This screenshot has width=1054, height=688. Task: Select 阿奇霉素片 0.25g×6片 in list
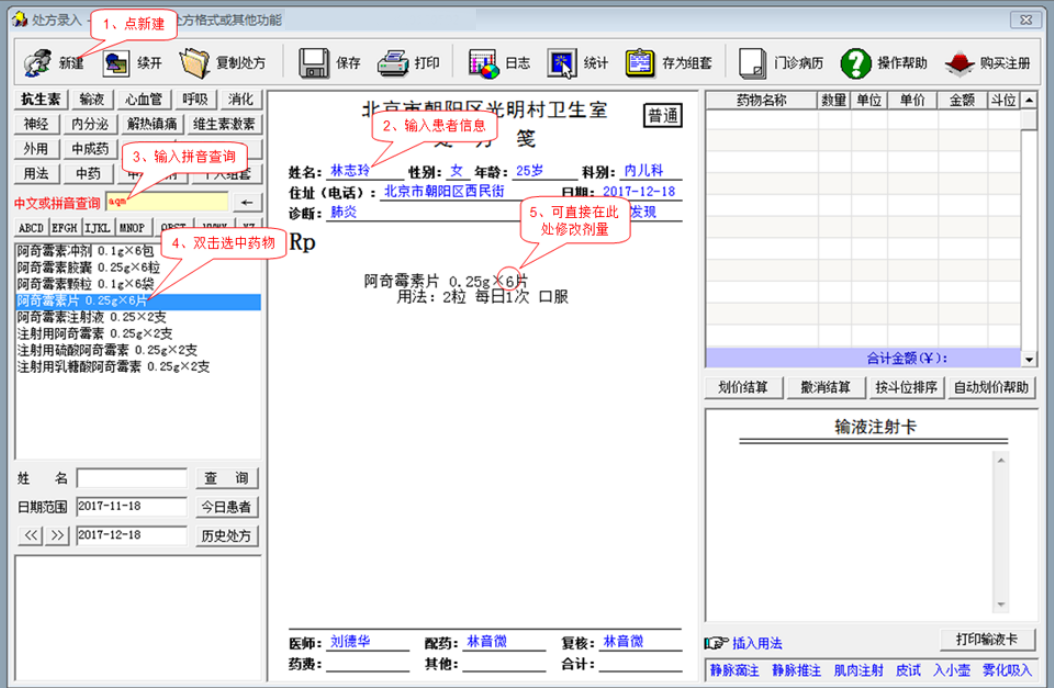point(138,301)
